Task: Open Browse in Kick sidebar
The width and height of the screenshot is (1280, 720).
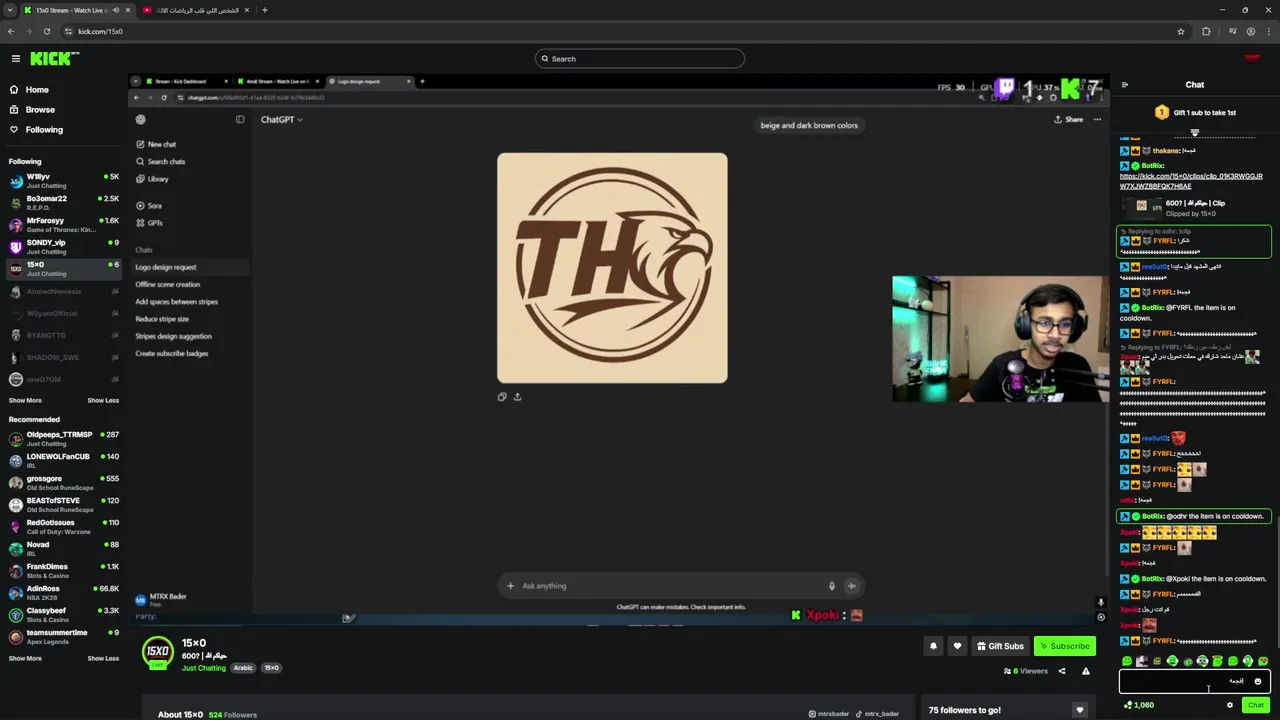Action: 40,110
